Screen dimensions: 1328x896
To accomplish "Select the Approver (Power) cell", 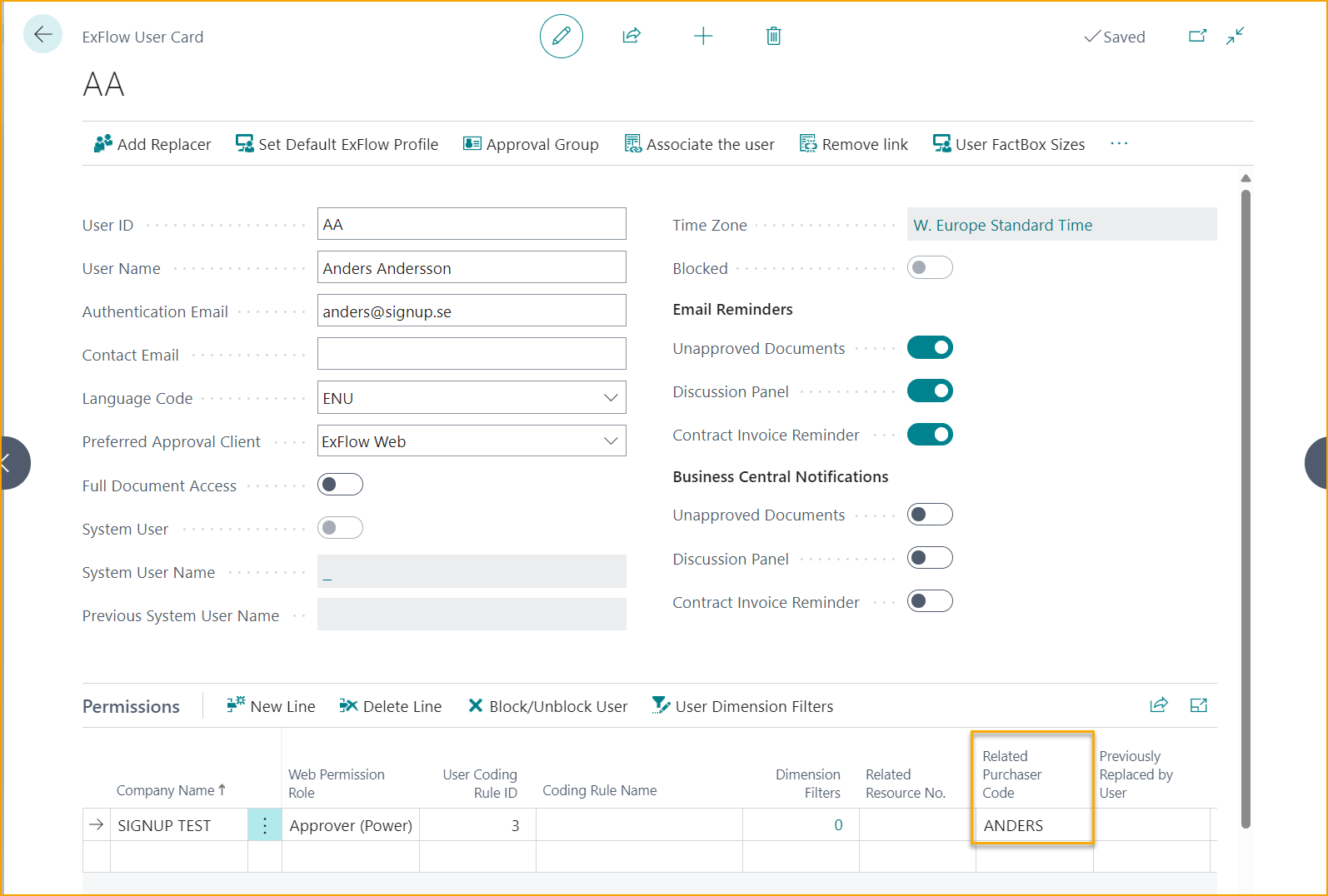I will 351,825.
